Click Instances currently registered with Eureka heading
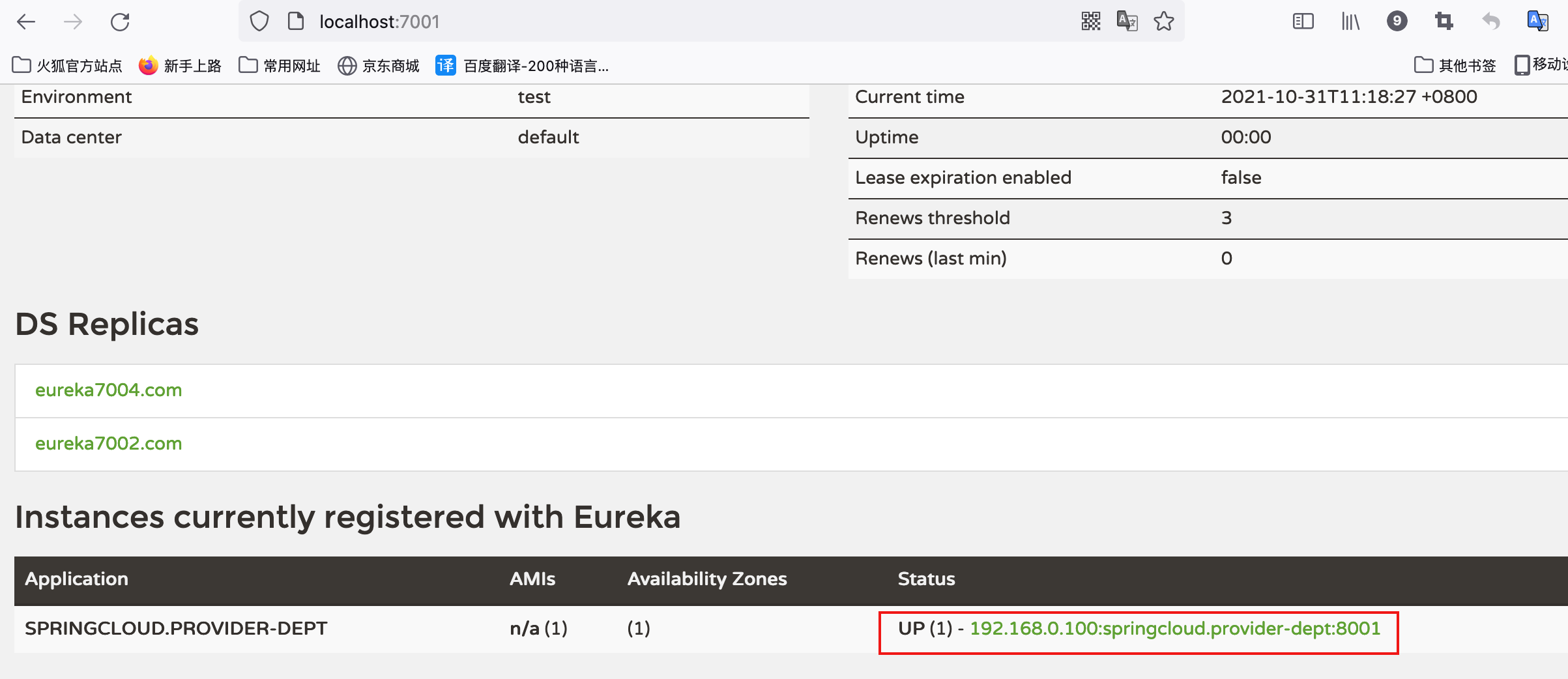This screenshot has width=1568, height=679. tap(347, 517)
